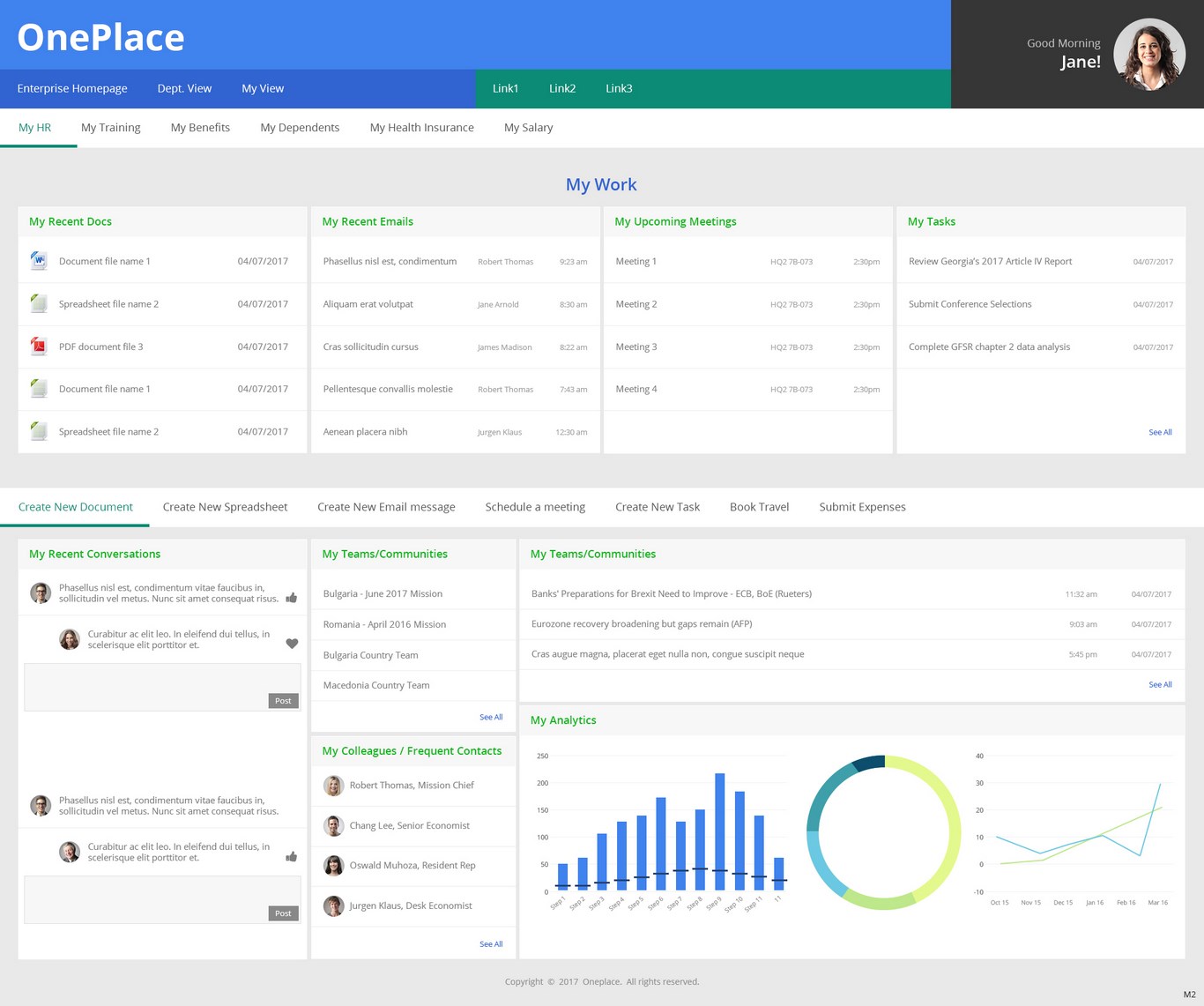The width and height of the screenshot is (1204, 1006).
Task: Open Jane's profile picture in header
Action: [1148, 55]
